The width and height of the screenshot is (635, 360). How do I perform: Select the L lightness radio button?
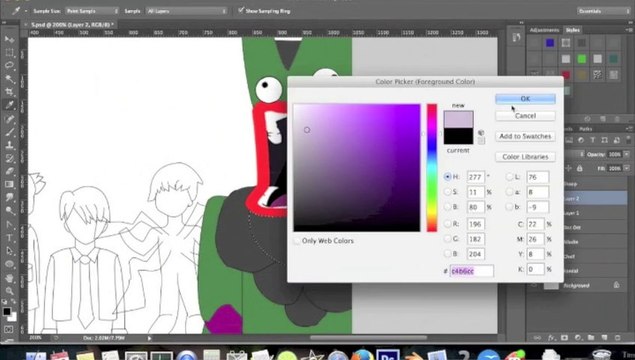click(509, 177)
